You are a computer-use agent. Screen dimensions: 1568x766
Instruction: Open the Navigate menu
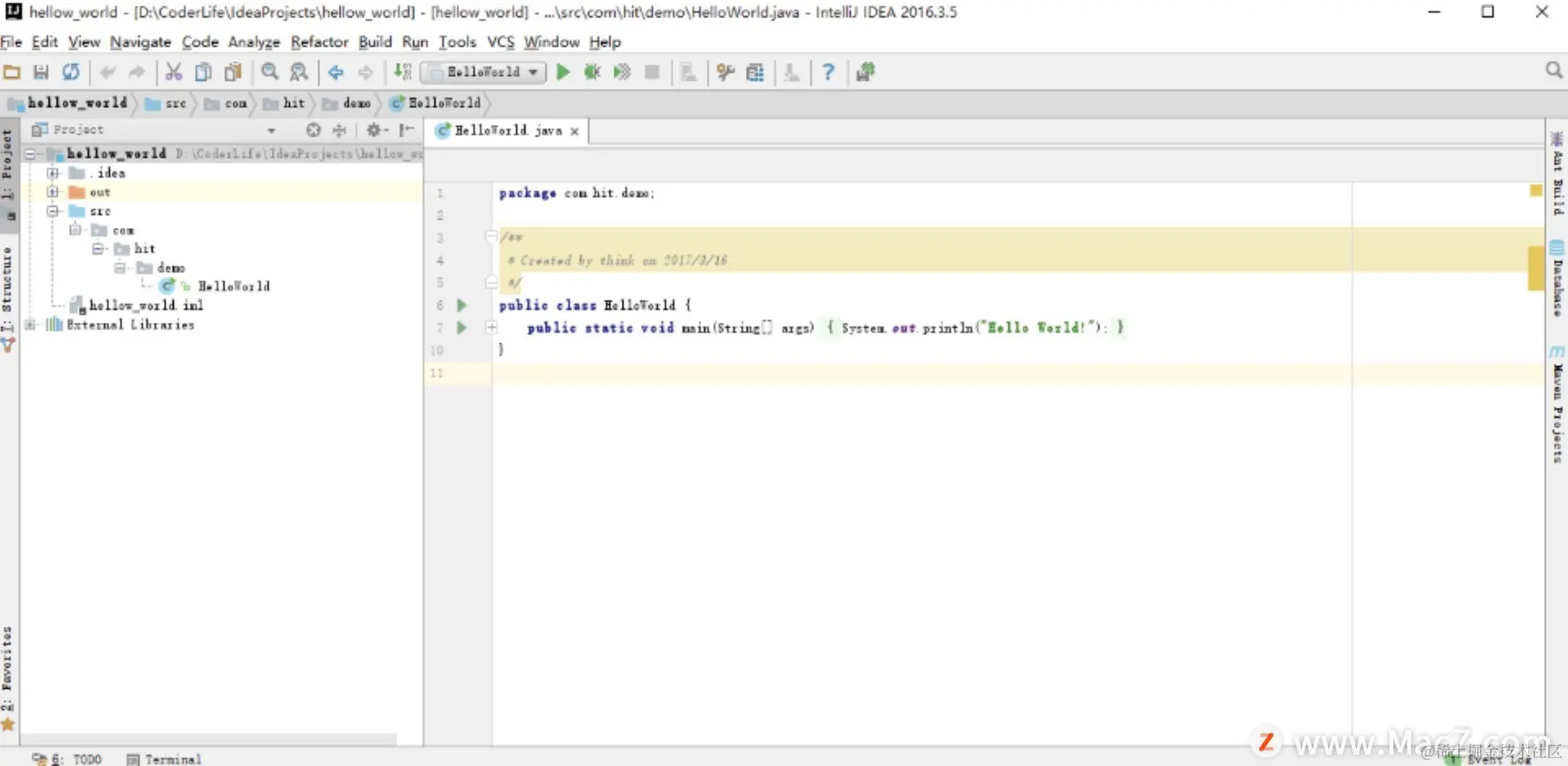[140, 42]
